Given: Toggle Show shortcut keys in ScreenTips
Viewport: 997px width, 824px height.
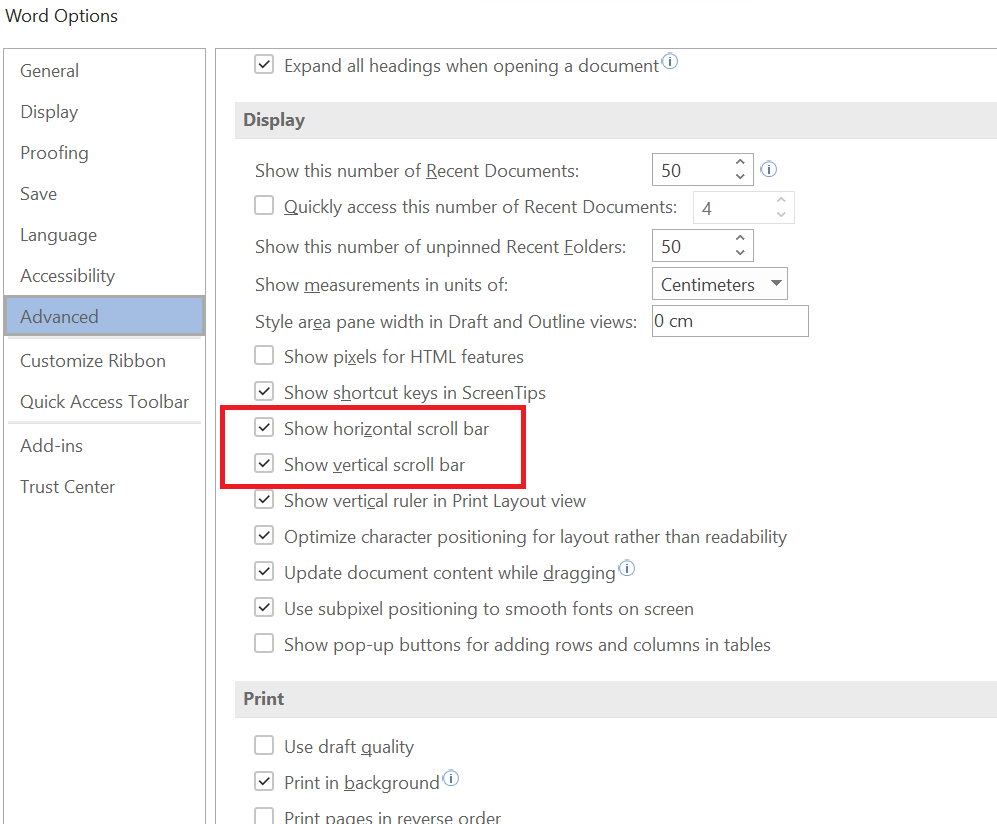Looking at the screenshot, I should pos(264,391).
